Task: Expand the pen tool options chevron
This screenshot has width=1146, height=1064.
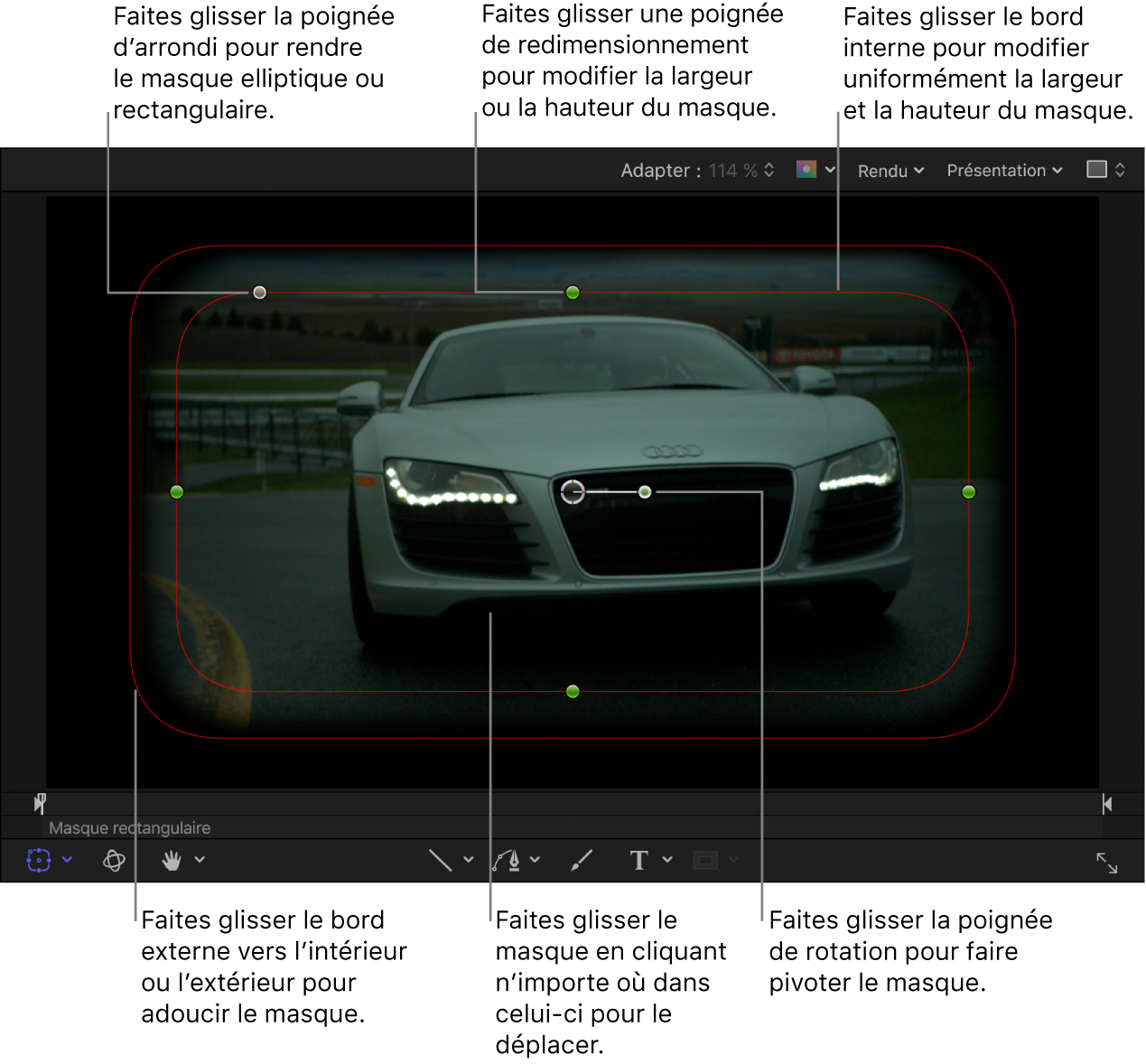Action: tap(535, 860)
